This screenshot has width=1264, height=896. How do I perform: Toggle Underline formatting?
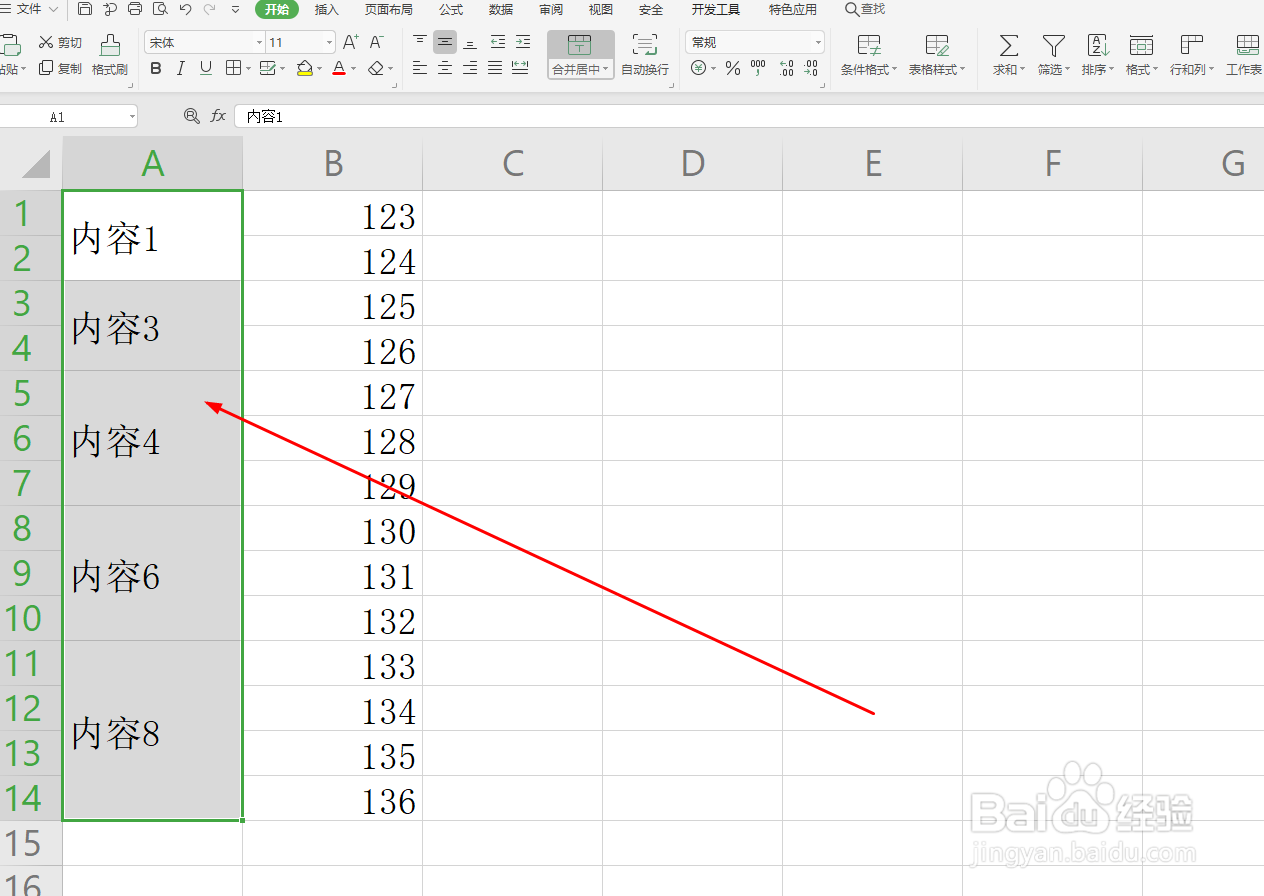(205, 68)
